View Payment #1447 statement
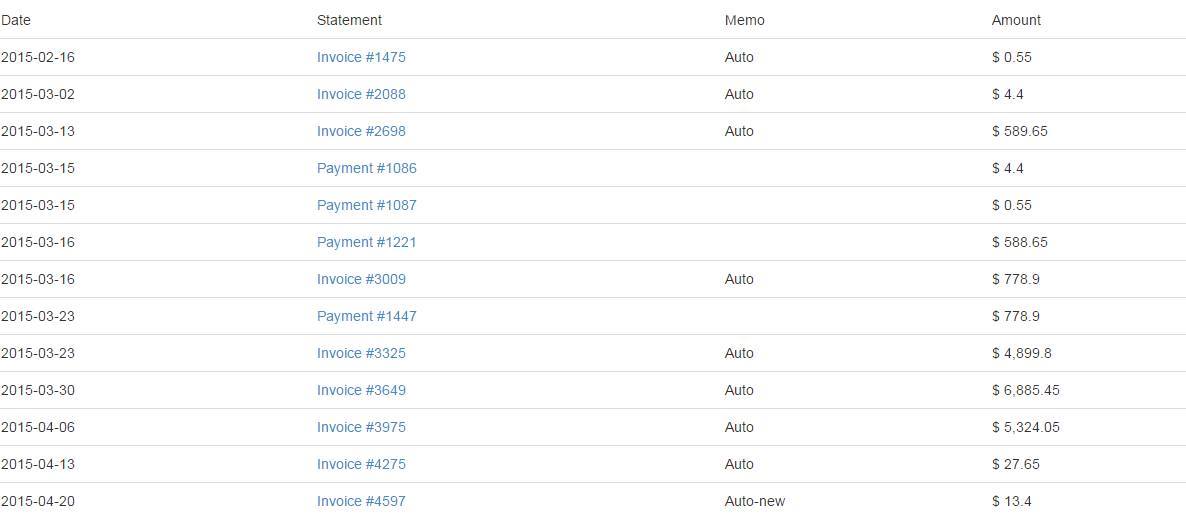The image size is (1186, 529). pyautogui.click(x=366, y=316)
